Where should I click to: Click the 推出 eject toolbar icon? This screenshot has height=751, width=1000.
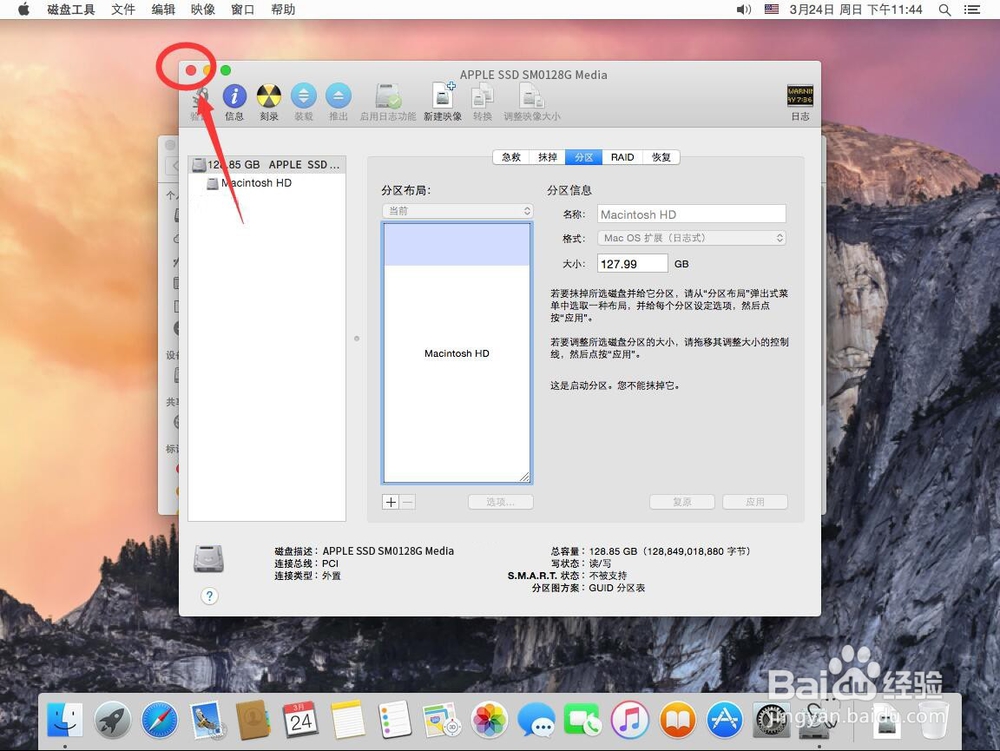[x=338, y=97]
